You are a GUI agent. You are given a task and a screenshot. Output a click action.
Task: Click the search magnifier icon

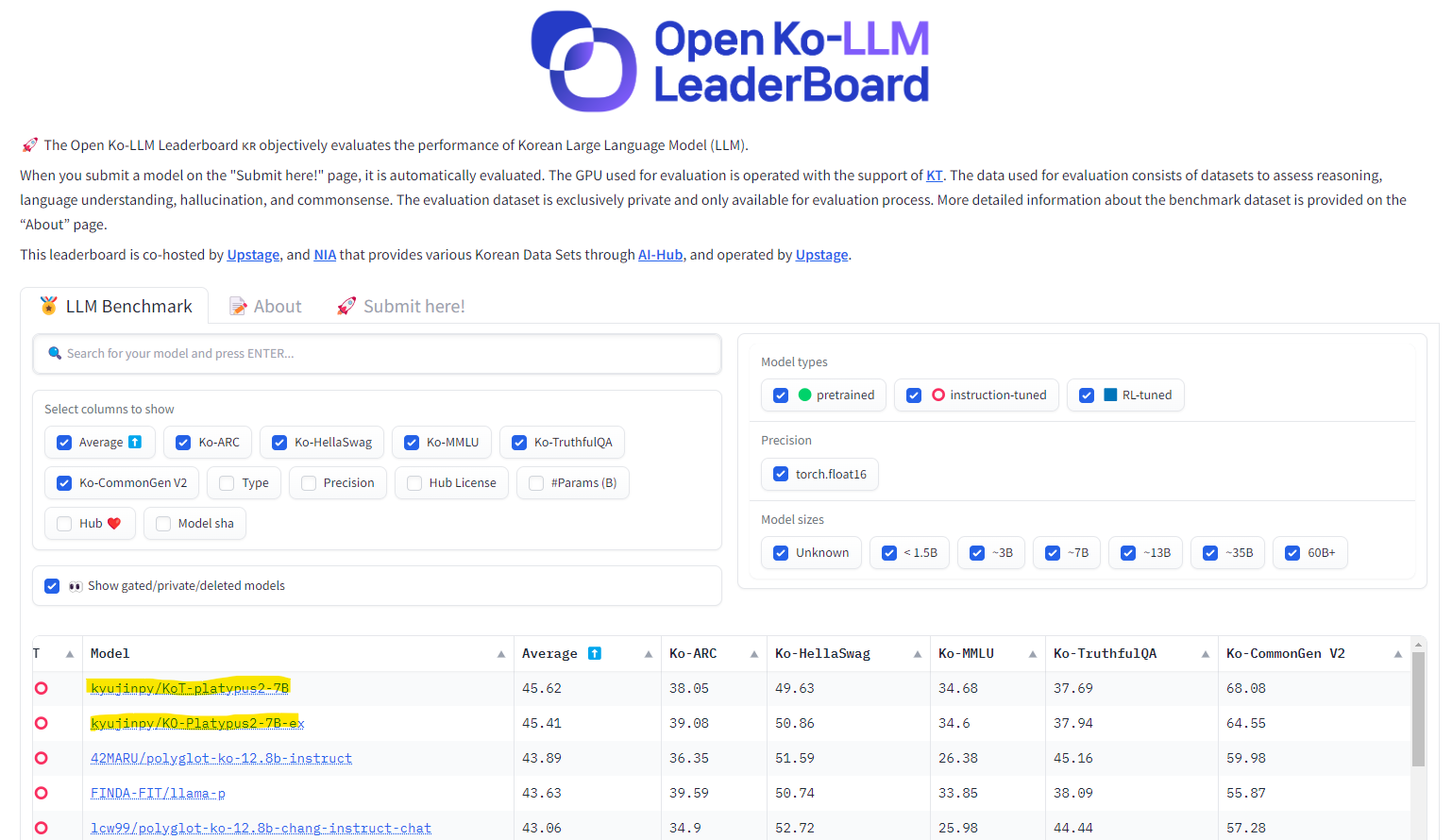(x=55, y=353)
